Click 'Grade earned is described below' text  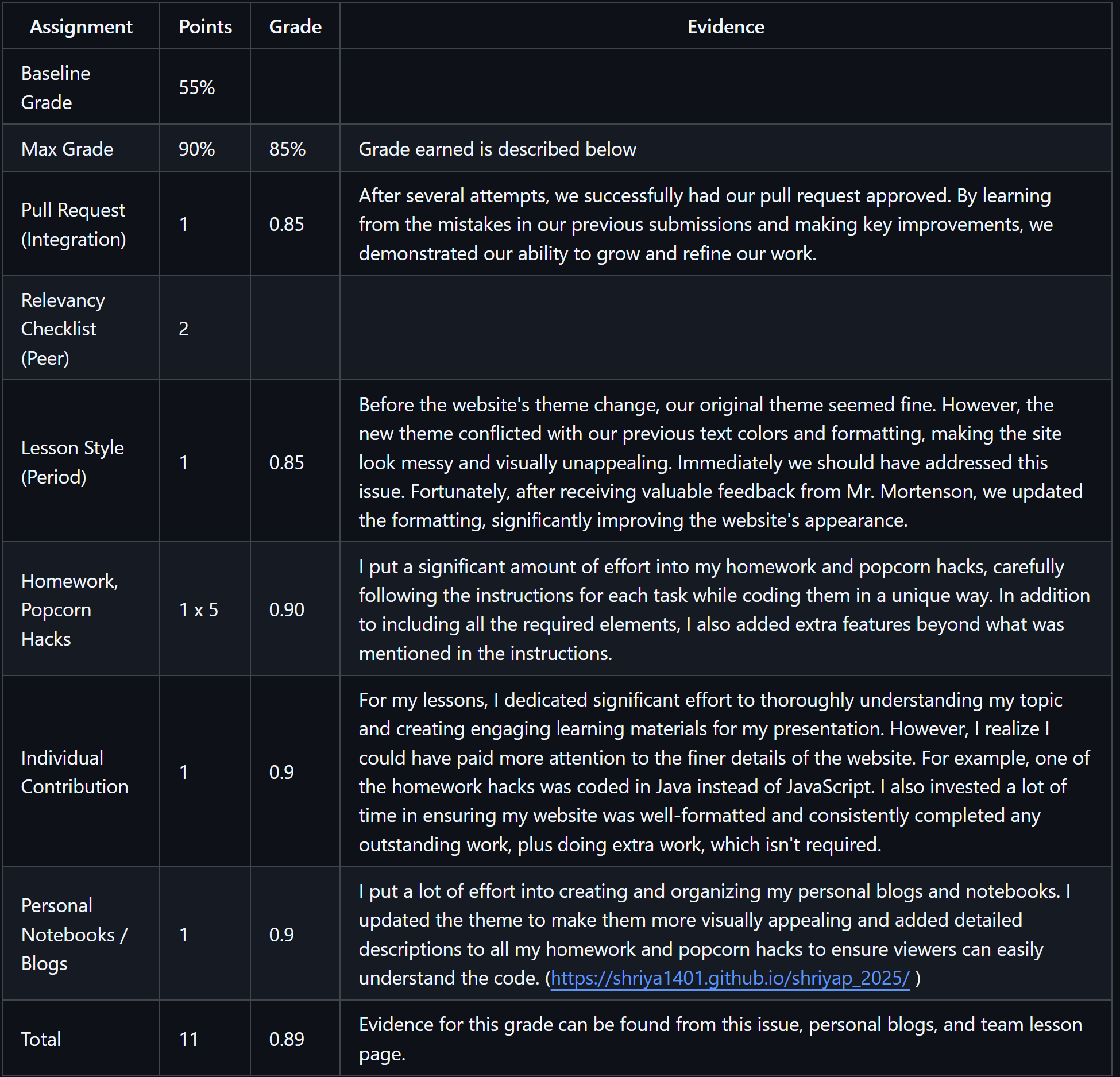497,149
